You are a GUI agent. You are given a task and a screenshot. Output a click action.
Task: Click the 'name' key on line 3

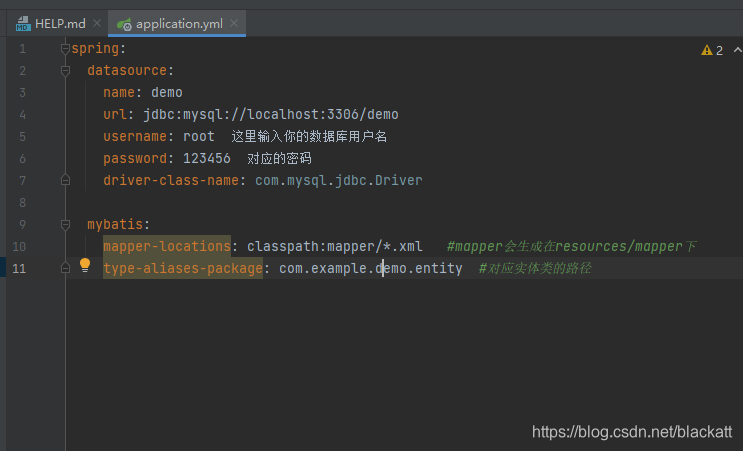pos(119,92)
